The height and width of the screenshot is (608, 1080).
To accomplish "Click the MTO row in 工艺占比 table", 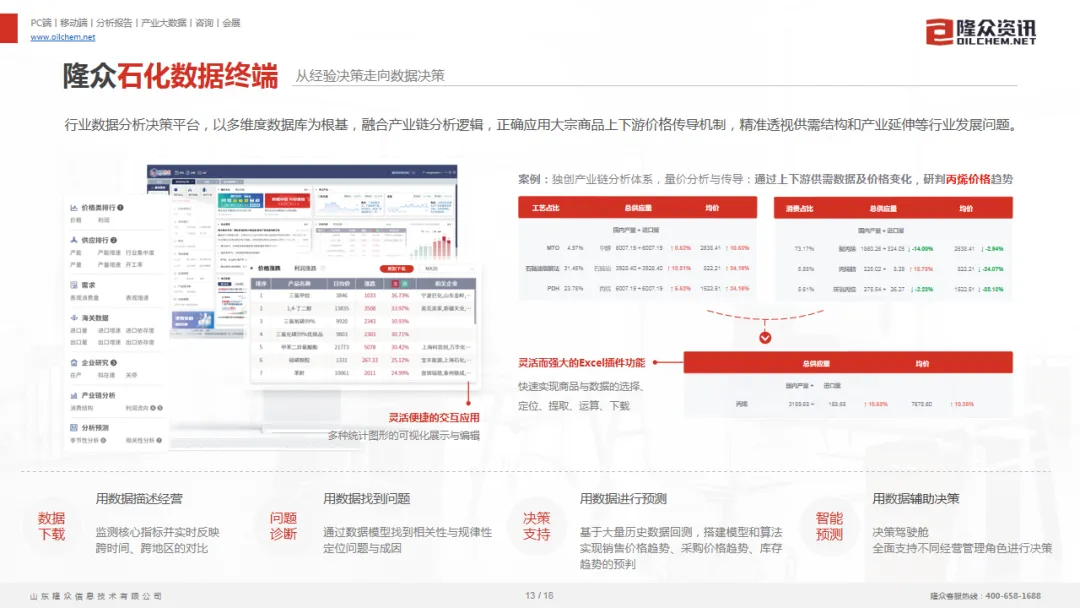I will click(x=637, y=248).
